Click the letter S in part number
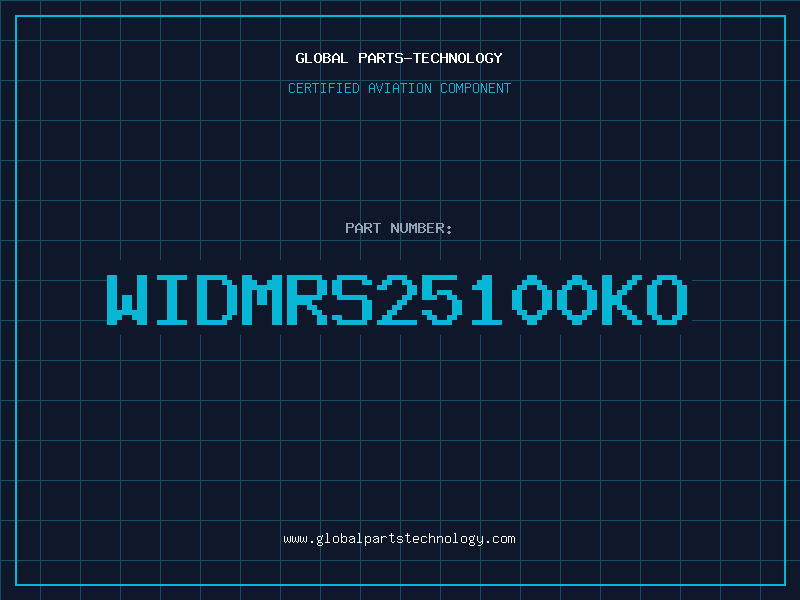This screenshot has height=600, width=800. click(x=352, y=299)
